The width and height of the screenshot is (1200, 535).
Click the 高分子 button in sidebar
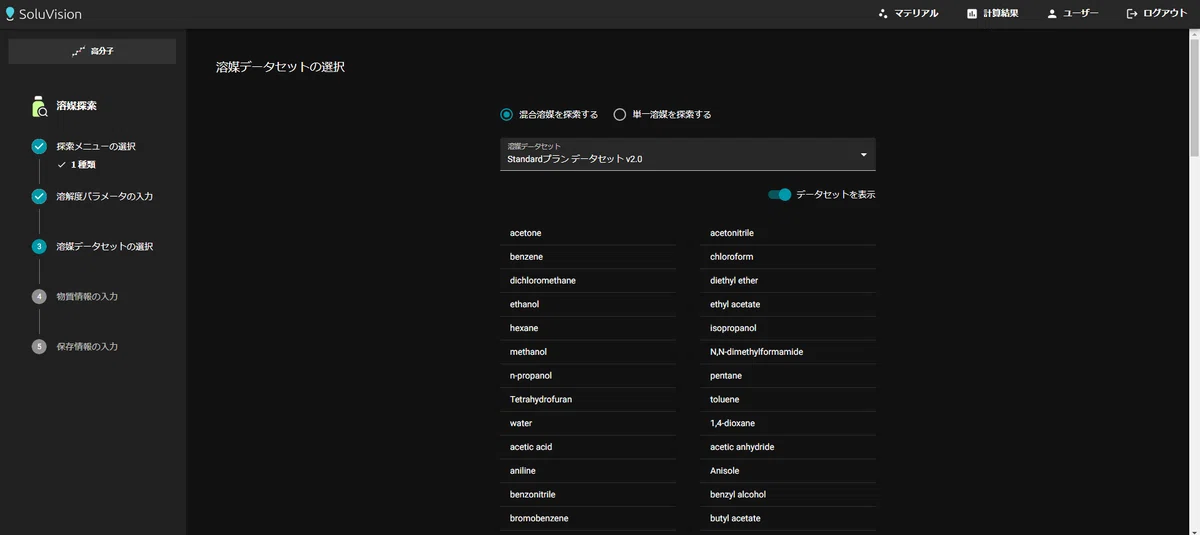pos(92,51)
